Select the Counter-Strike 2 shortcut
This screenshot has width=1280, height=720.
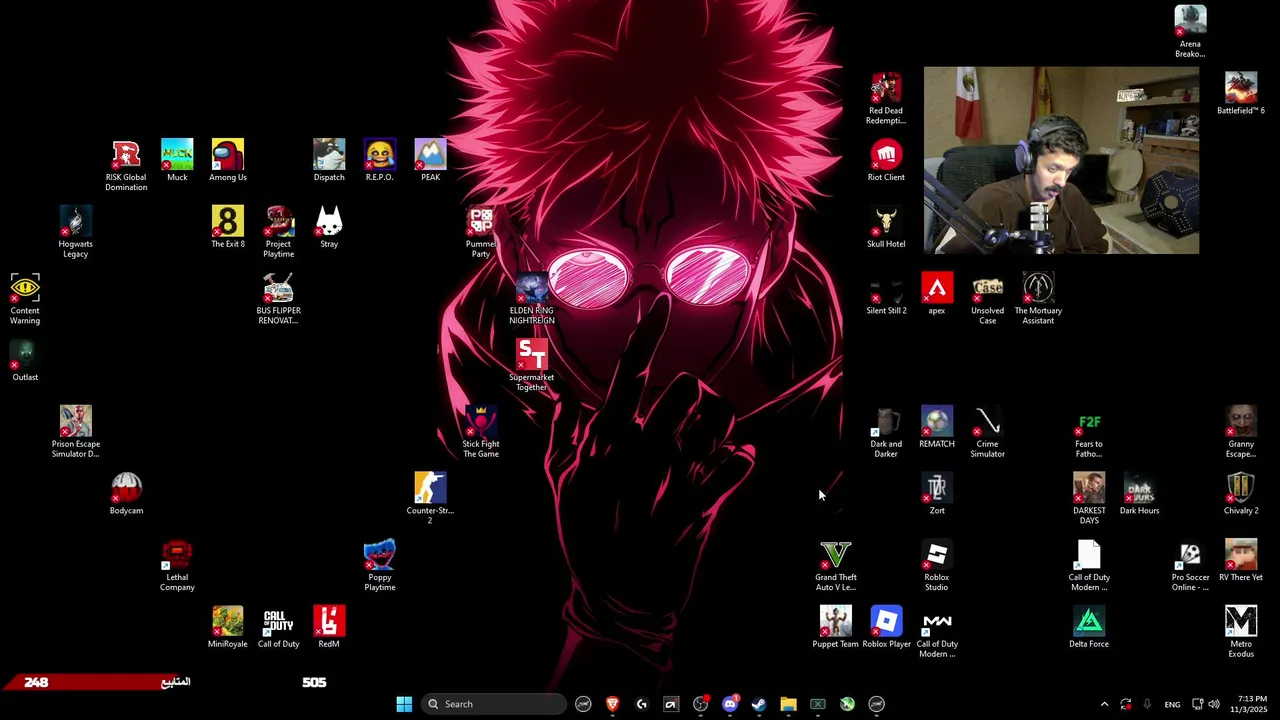tap(430, 499)
